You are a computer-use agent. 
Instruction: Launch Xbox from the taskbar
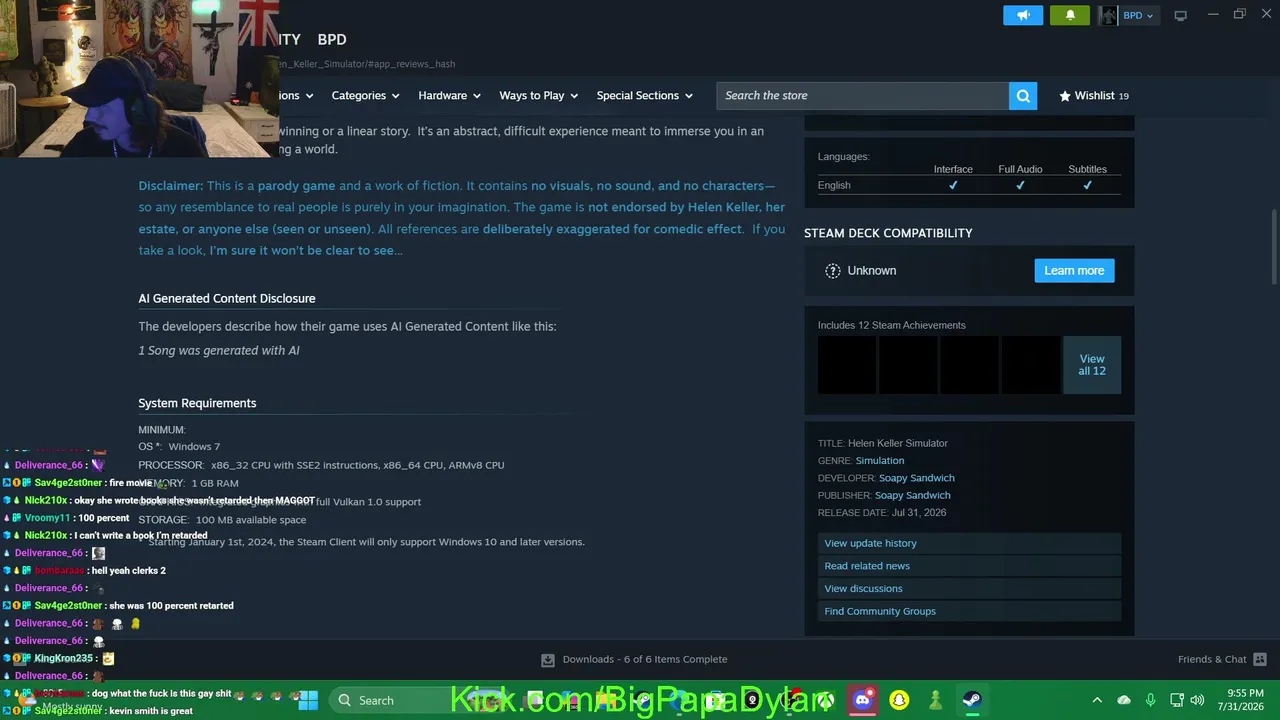pyautogui.click(x=826, y=700)
